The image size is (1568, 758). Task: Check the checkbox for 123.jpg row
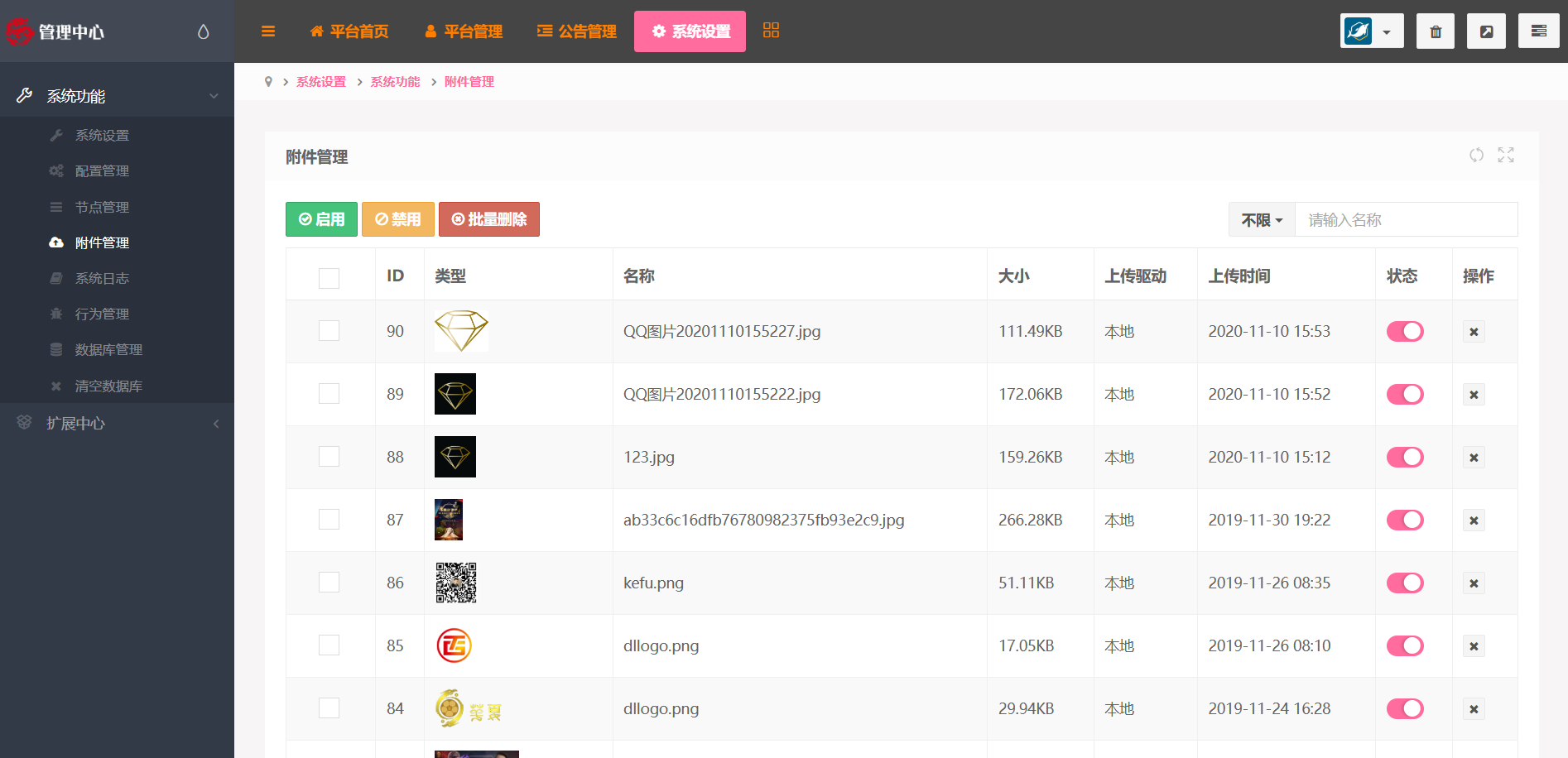(x=329, y=457)
